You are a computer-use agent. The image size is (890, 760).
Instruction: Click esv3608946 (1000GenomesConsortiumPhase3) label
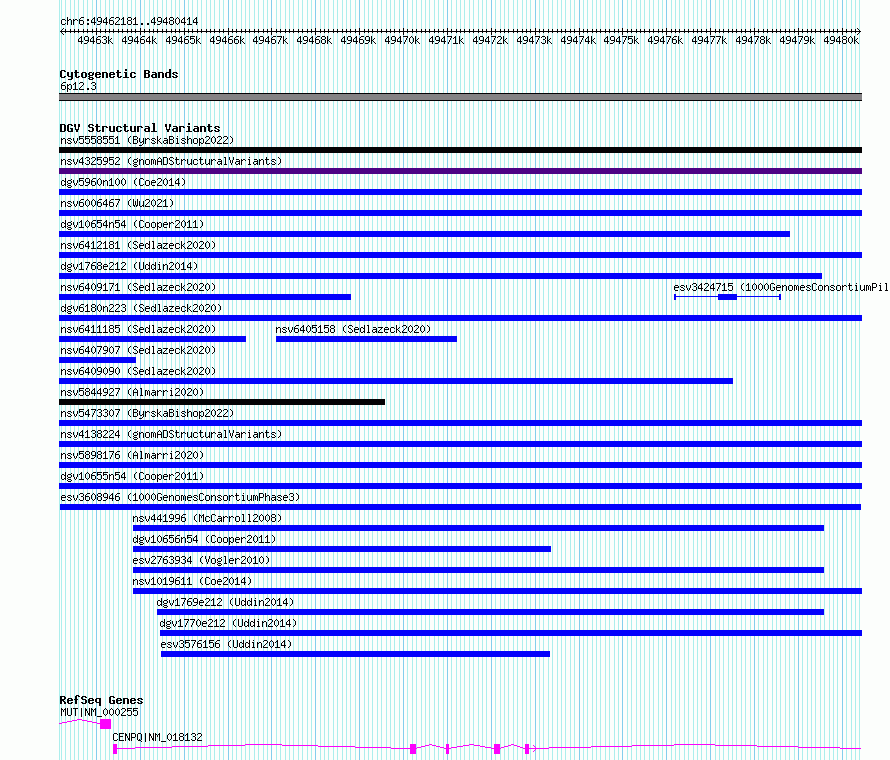(x=180, y=497)
